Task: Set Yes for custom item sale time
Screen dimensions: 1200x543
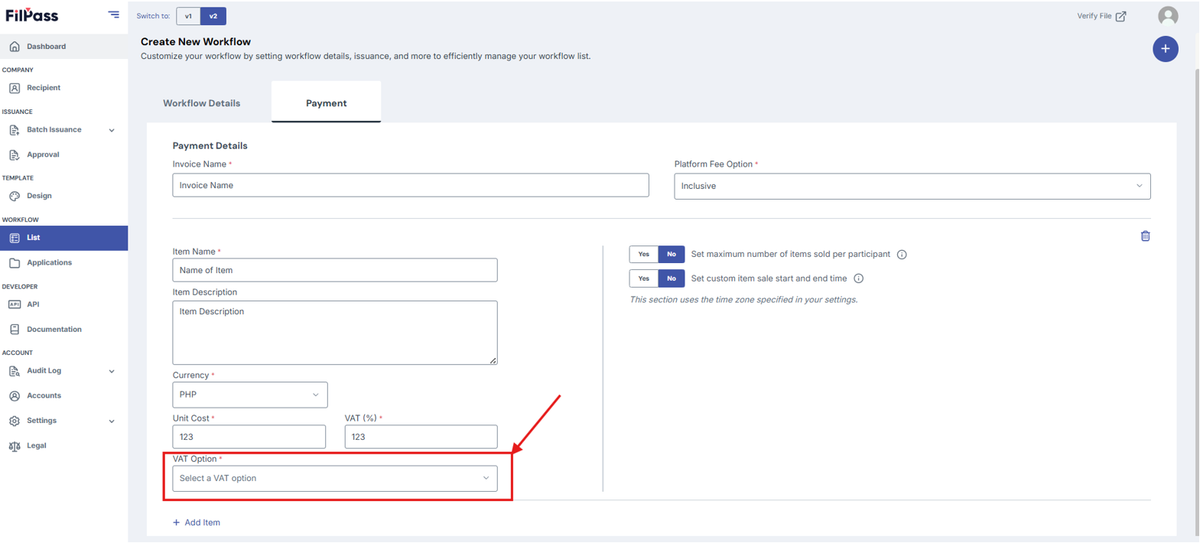Action: [643, 279]
